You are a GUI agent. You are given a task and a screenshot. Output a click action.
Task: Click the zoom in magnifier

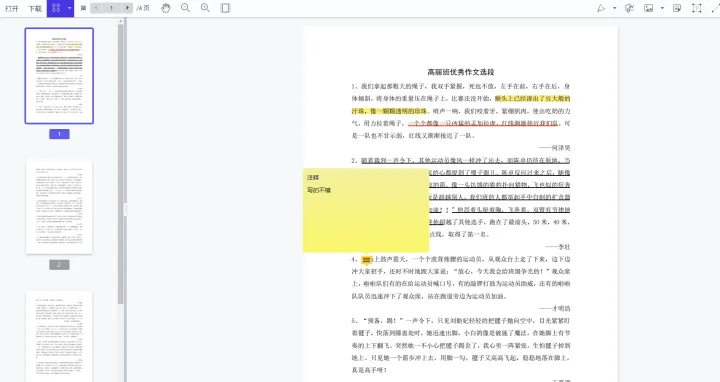(205, 8)
